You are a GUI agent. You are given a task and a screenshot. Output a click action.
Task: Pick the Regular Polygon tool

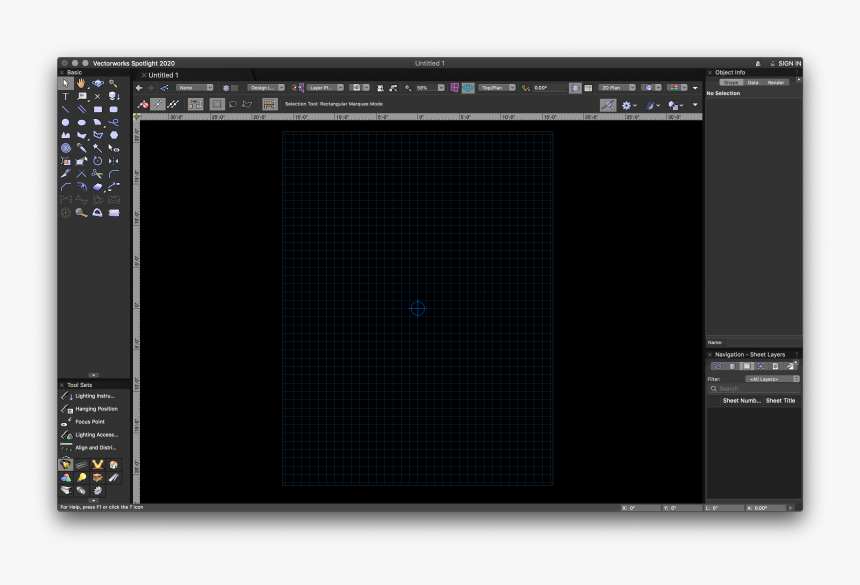[x=114, y=135]
